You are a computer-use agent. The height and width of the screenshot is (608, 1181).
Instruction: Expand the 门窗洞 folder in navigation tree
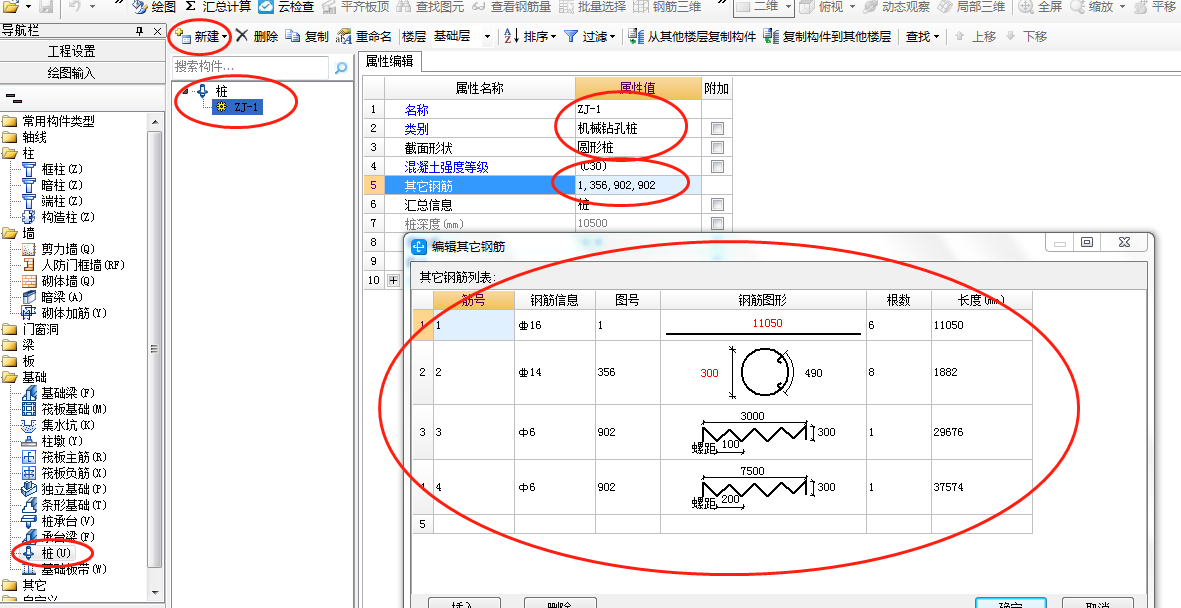coord(9,329)
